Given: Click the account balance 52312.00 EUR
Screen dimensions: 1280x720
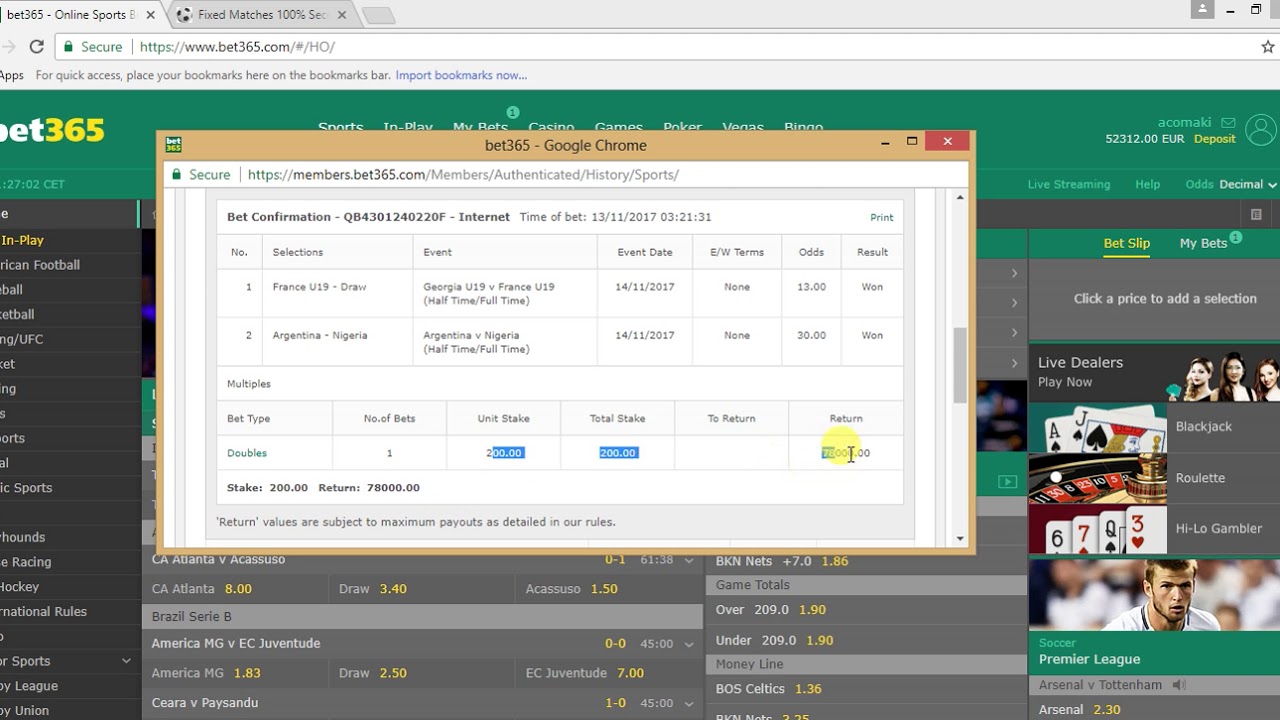Looking at the screenshot, I should (1145, 139).
